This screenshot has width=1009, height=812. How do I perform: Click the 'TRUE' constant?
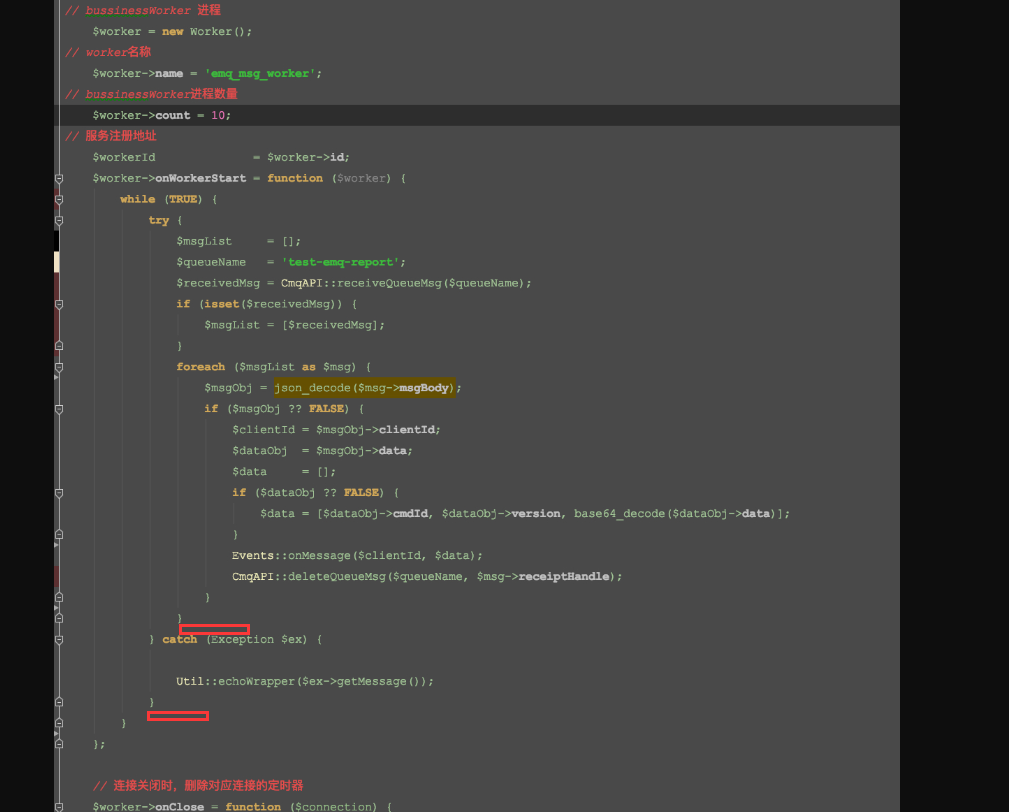(183, 199)
